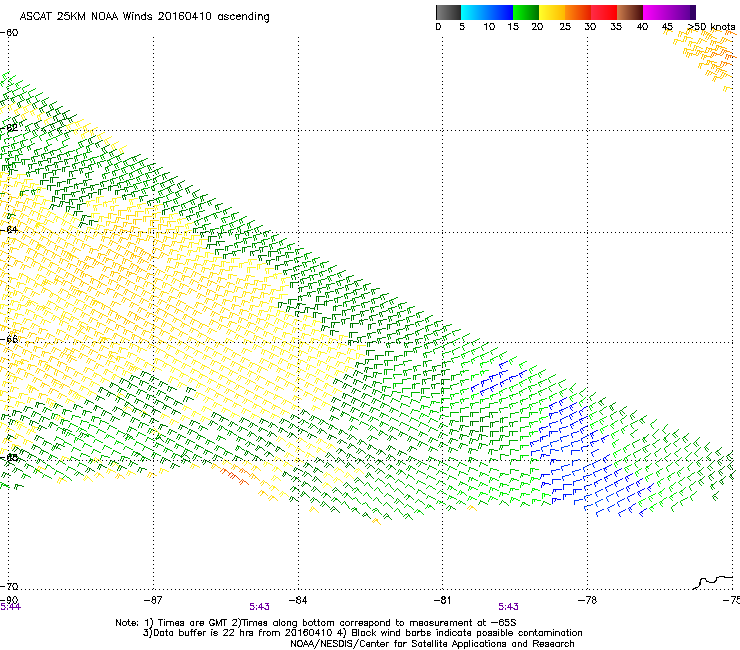Click the NOAA/NESDIS credit line
This screenshot has width=740, height=650.
(x=432, y=644)
